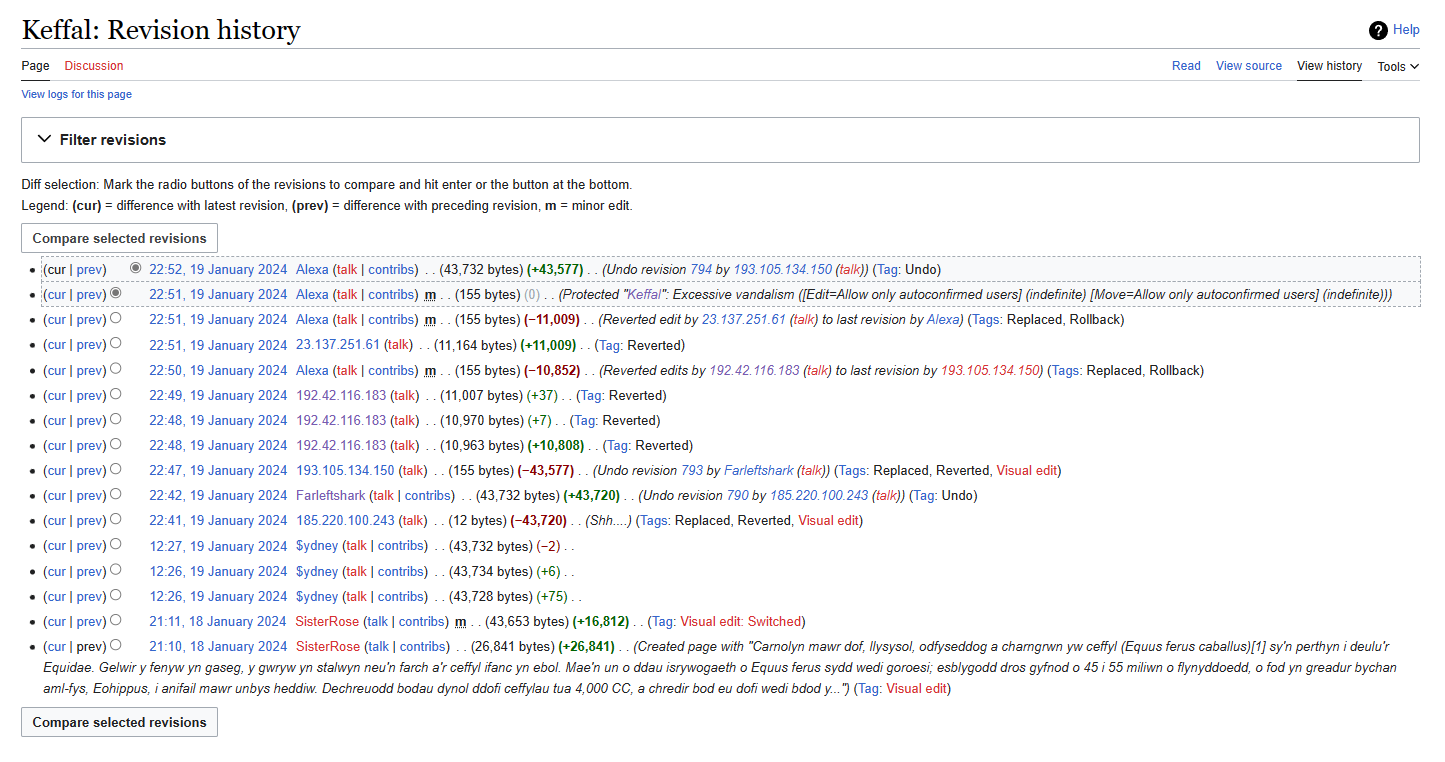Click the "Keffal" link in the protection summary
This screenshot has width=1445, height=762.
644,295
